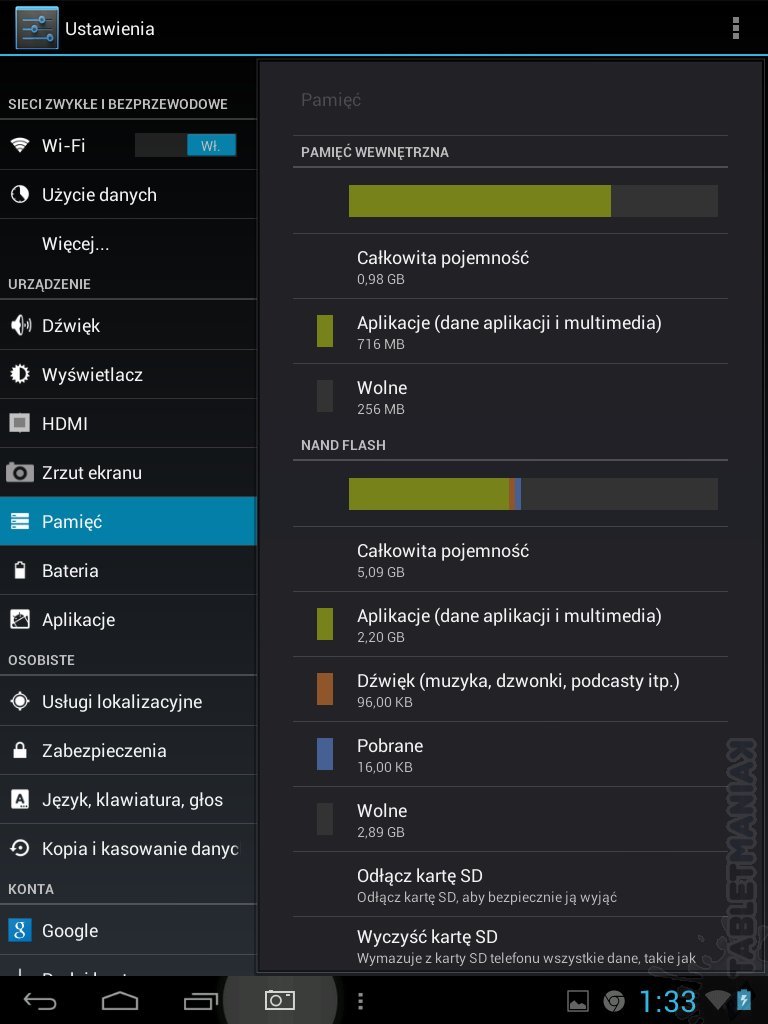This screenshot has width=768, height=1024.
Task: Open Wyświetlacz display settings
Action: 92,375
